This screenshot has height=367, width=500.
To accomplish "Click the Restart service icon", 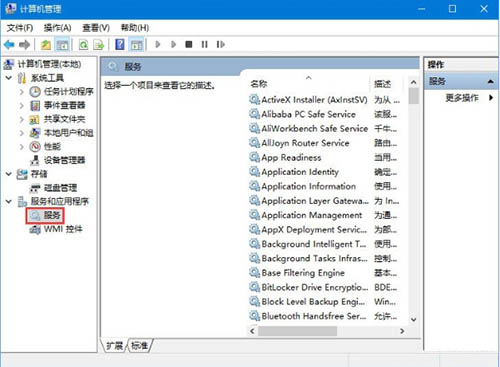I will pos(220,44).
